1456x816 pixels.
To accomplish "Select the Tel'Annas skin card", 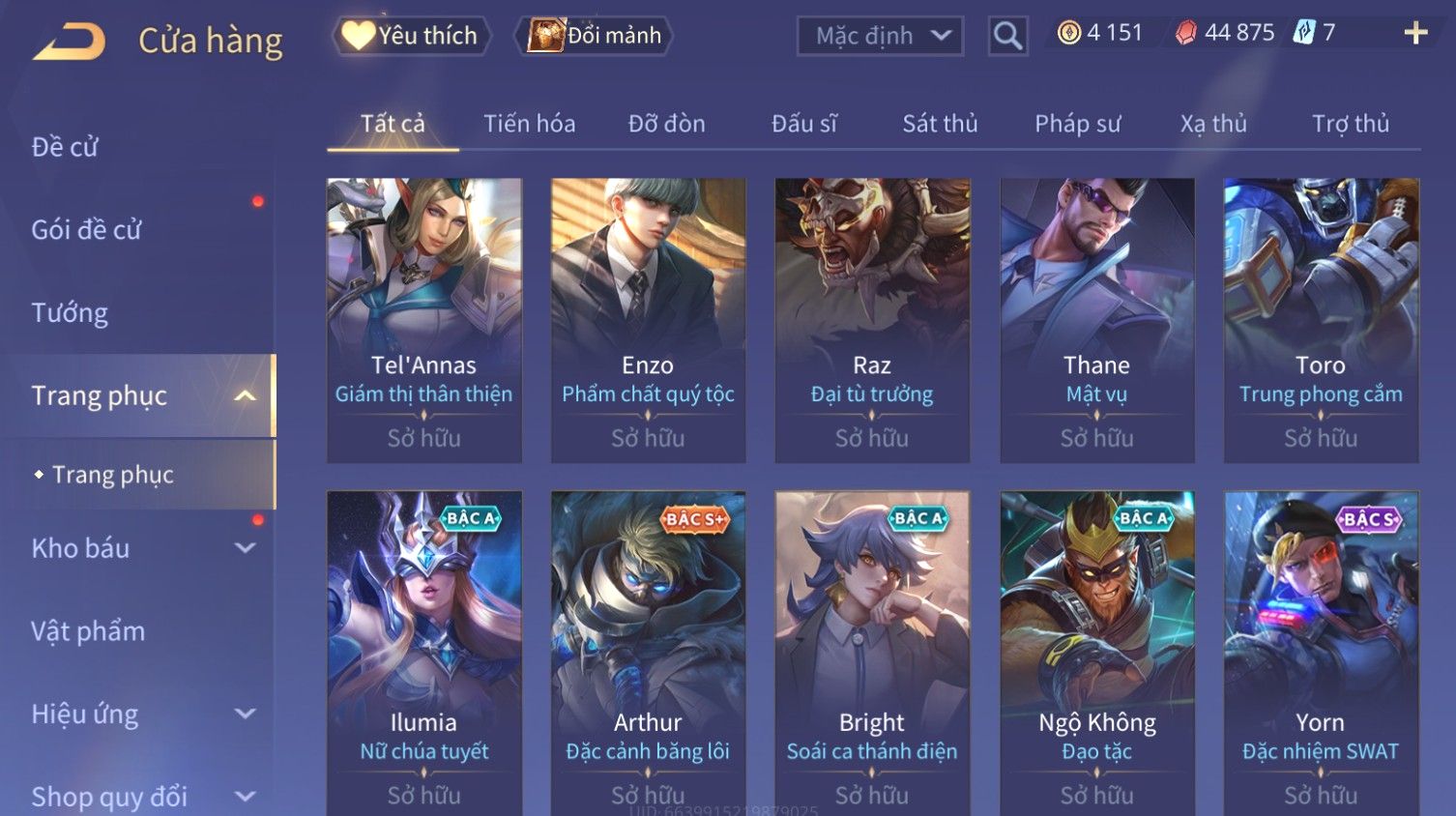I will pos(424,320).
